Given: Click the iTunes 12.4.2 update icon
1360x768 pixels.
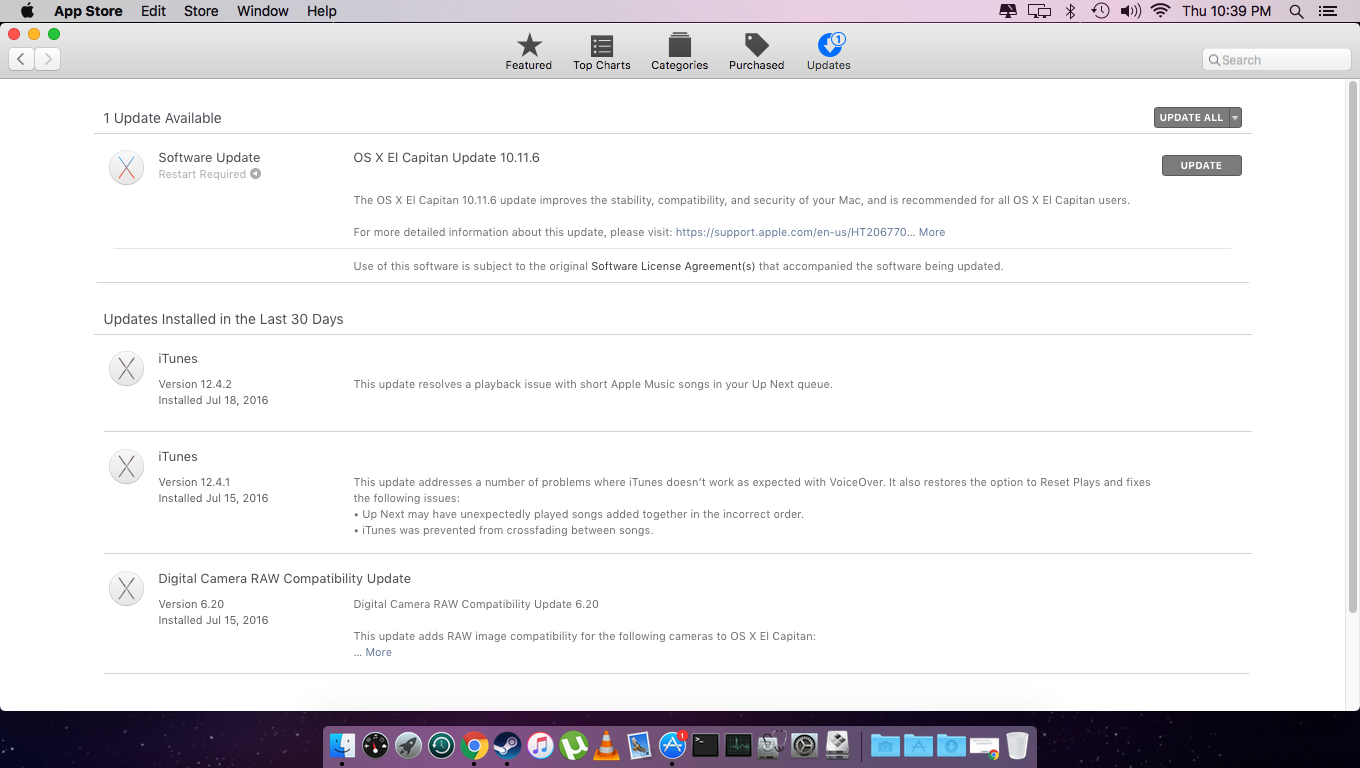Looking at the screenshot, I should (126, 369).
